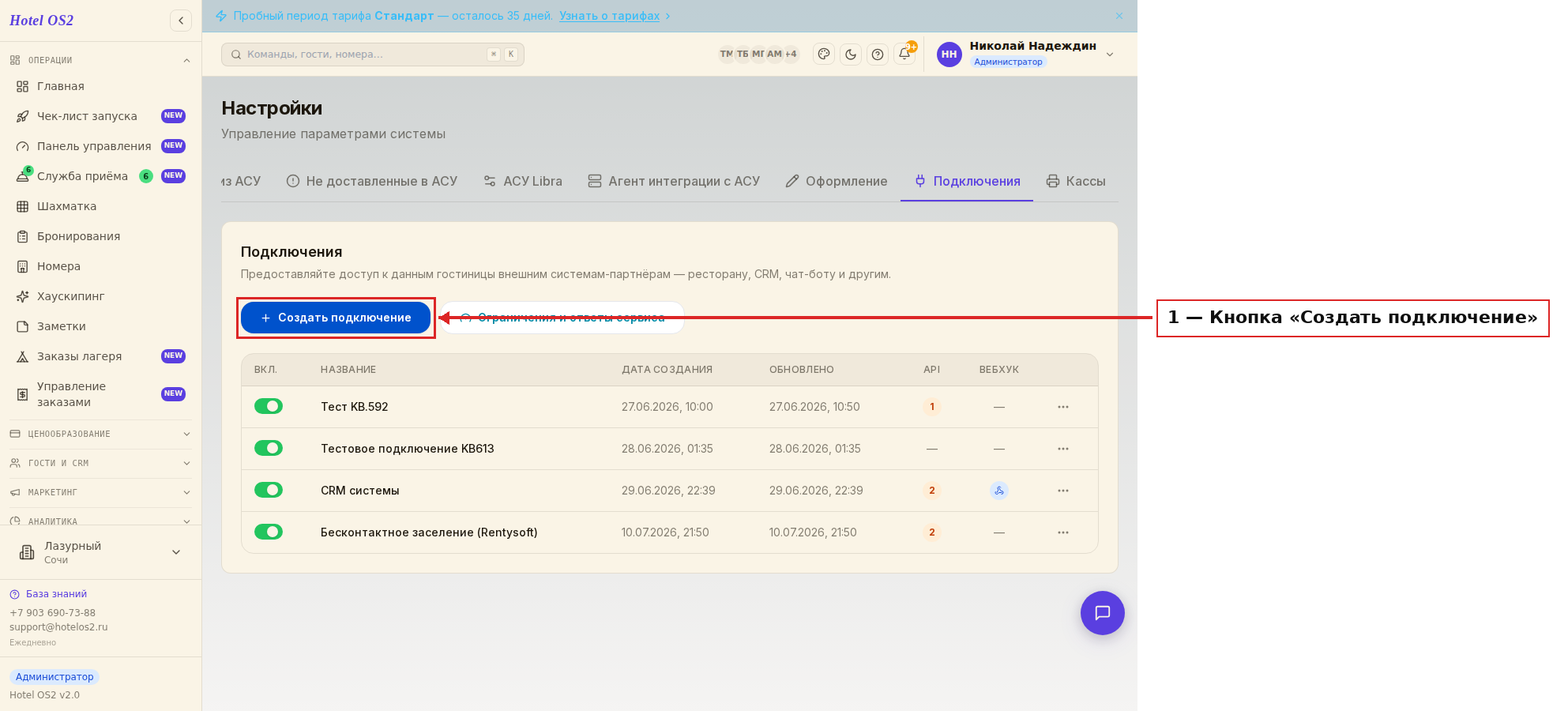This screenshot has height=711, width=1568.
Task: Open the floating chat support button
Action: coord(1103,613)
